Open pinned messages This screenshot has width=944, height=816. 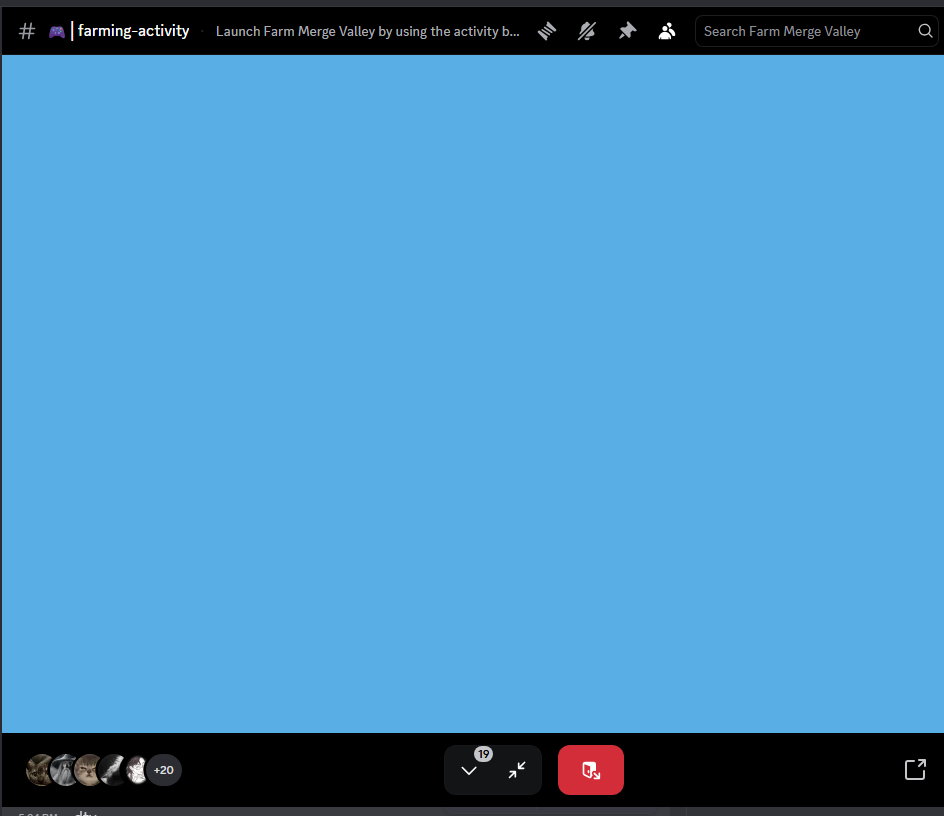(x=627, y=31)
